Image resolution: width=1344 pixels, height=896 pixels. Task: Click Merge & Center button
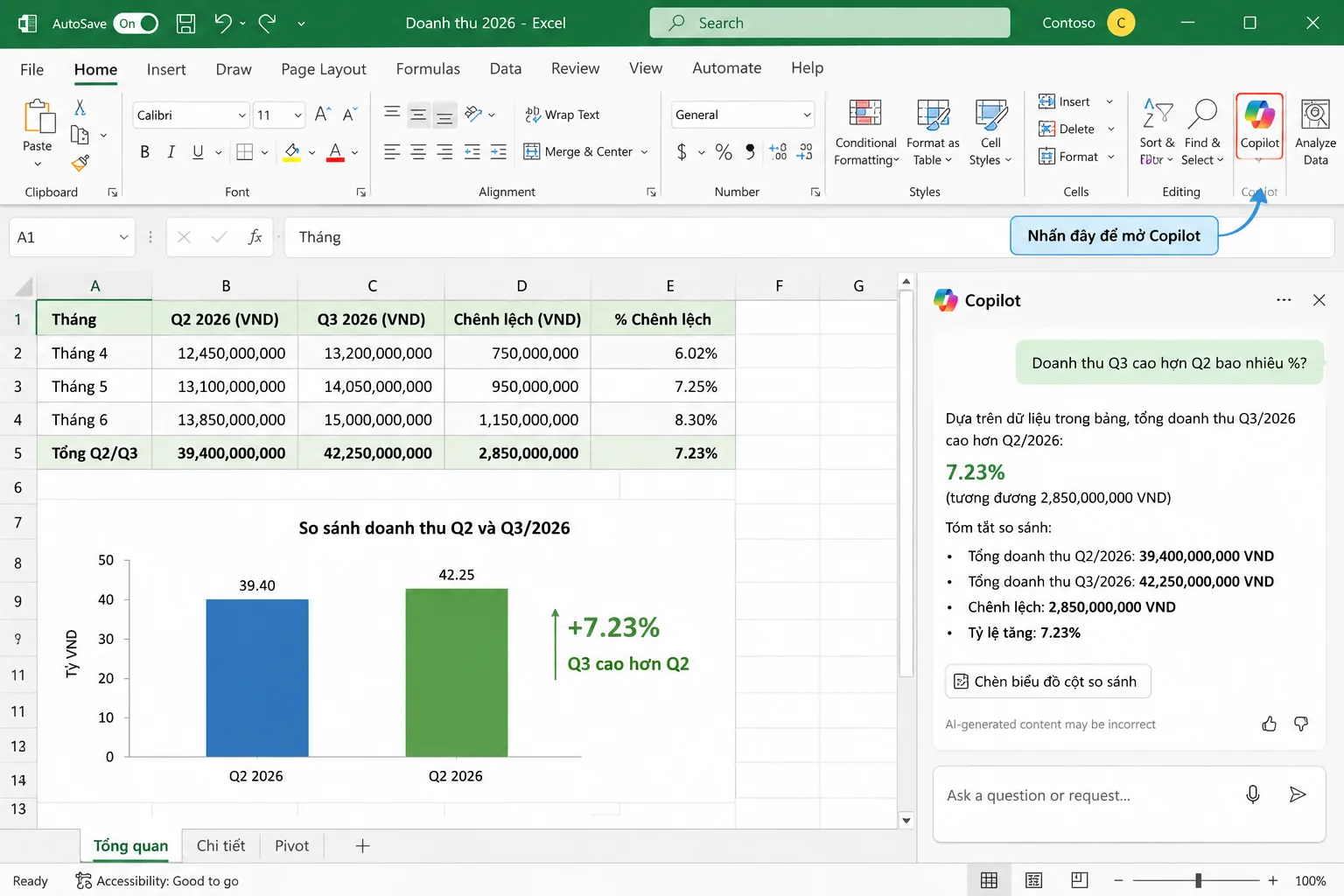click(x=577, y=152)
